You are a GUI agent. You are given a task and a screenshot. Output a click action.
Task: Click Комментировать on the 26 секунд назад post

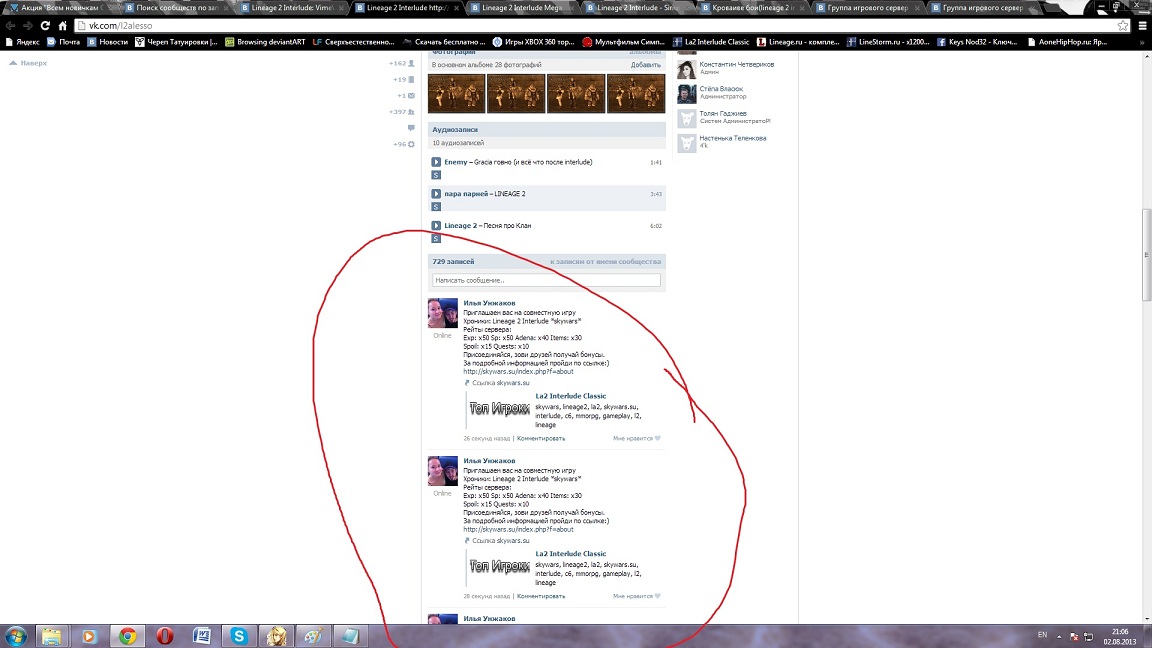pyautogui.click(x=541, y=439)
